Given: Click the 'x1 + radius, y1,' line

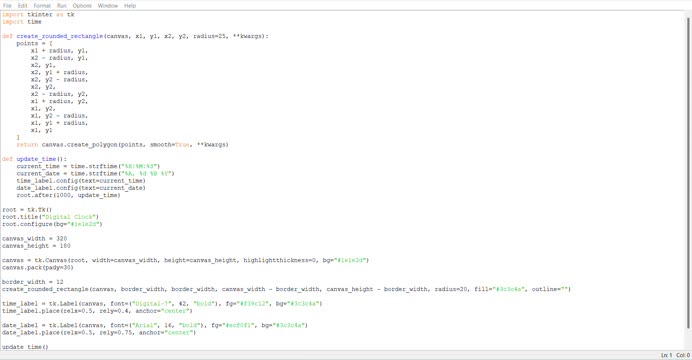Looking at the screenshot, I should tap(59, 51).
